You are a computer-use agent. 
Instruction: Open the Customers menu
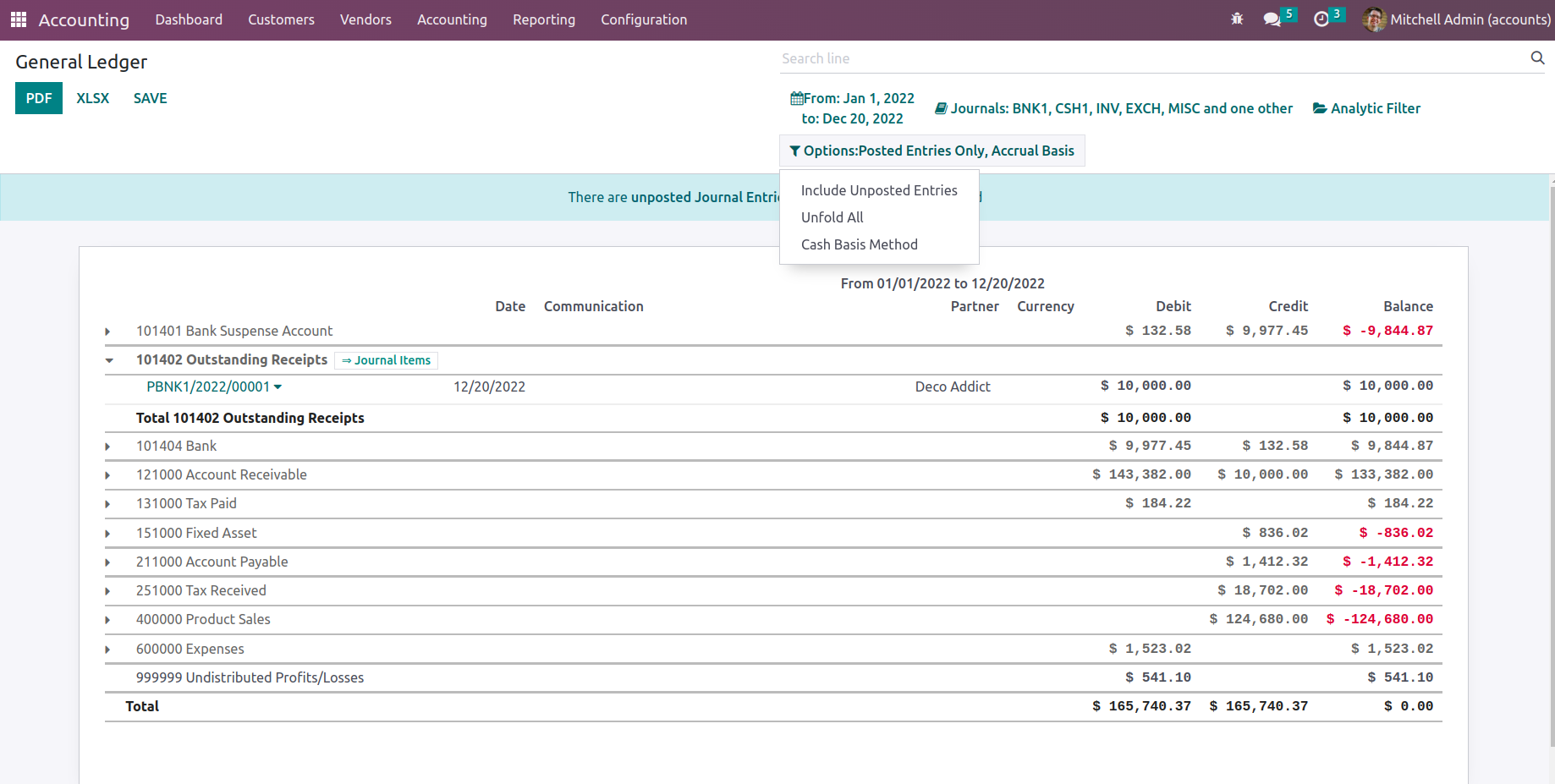(281, 19)
